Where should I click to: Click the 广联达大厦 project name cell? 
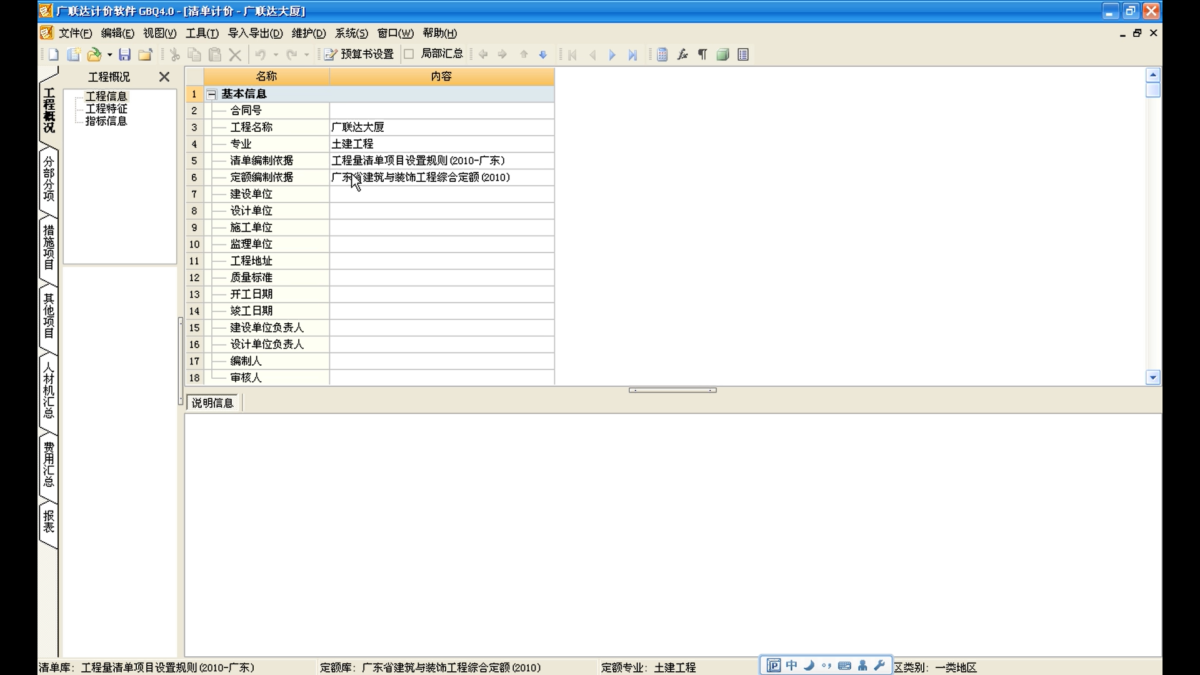point(441,127)
